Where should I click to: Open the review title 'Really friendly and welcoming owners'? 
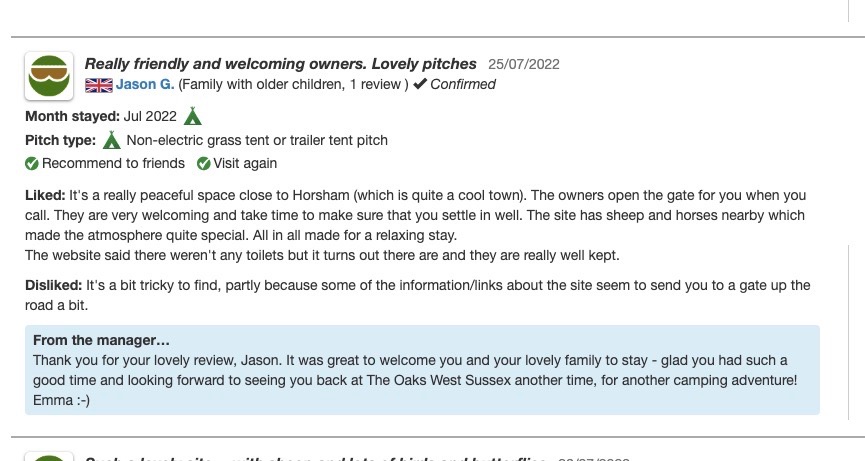(x=280, y=64)
